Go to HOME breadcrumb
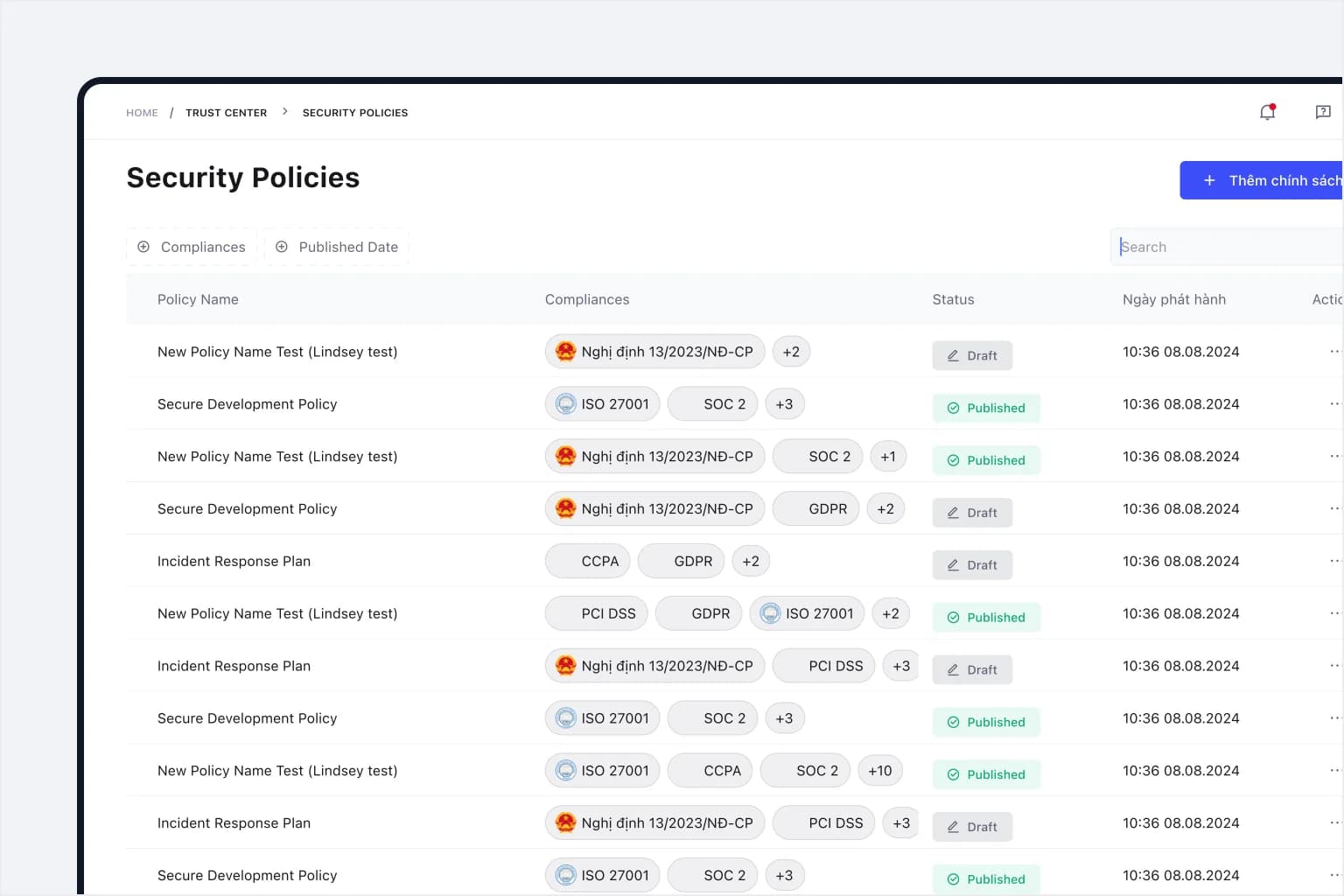Screen dimensions: 1344x896 (142, 113)
